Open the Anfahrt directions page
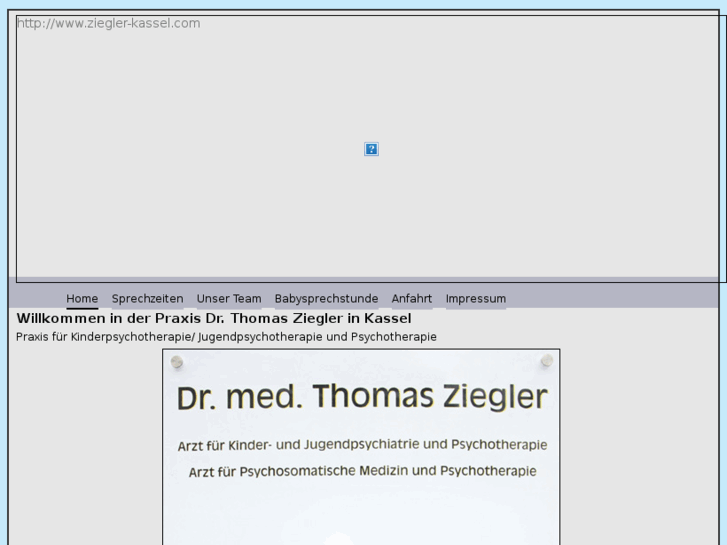 click(412, 299)
